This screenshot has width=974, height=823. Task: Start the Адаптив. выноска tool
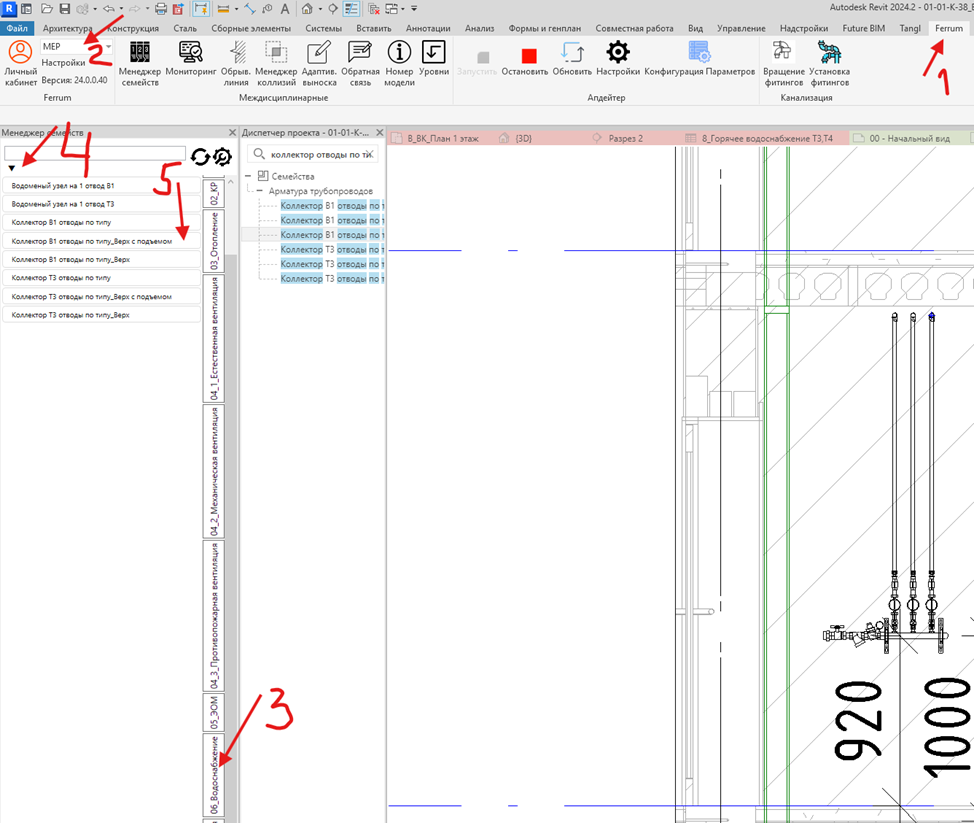point(319,63)
